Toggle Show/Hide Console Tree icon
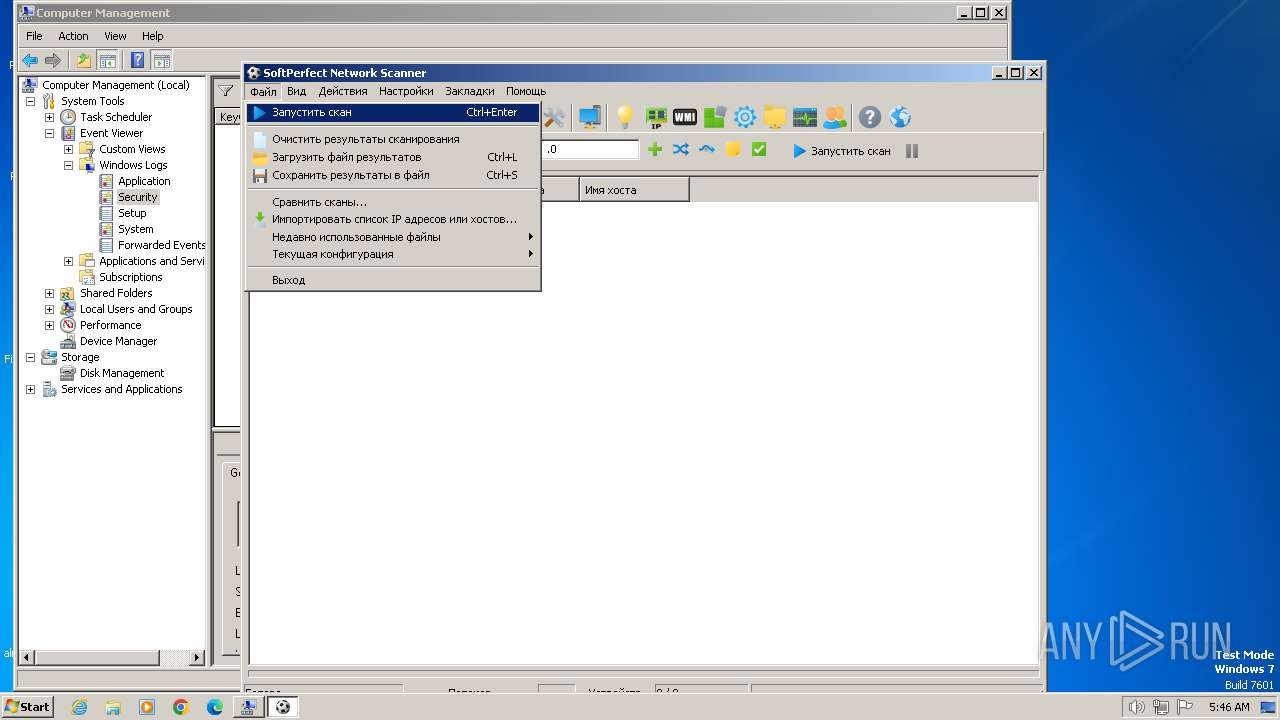This screenshot has width=1280, height=720. 107,60
